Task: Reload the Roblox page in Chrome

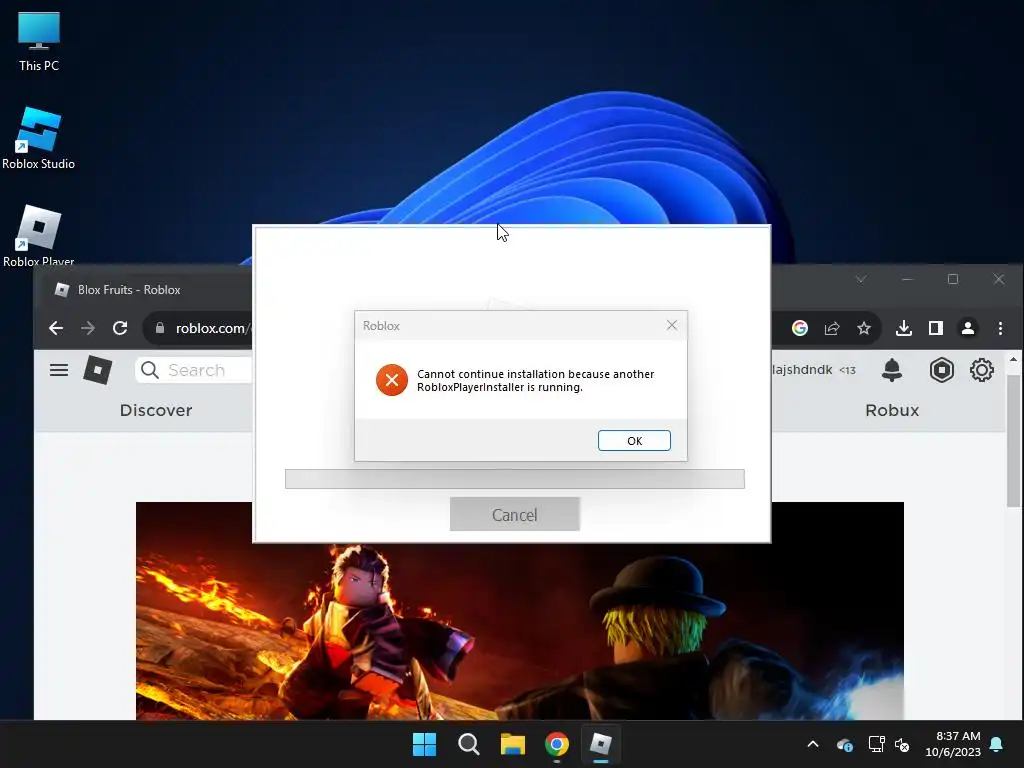Action: pos(120,328)
